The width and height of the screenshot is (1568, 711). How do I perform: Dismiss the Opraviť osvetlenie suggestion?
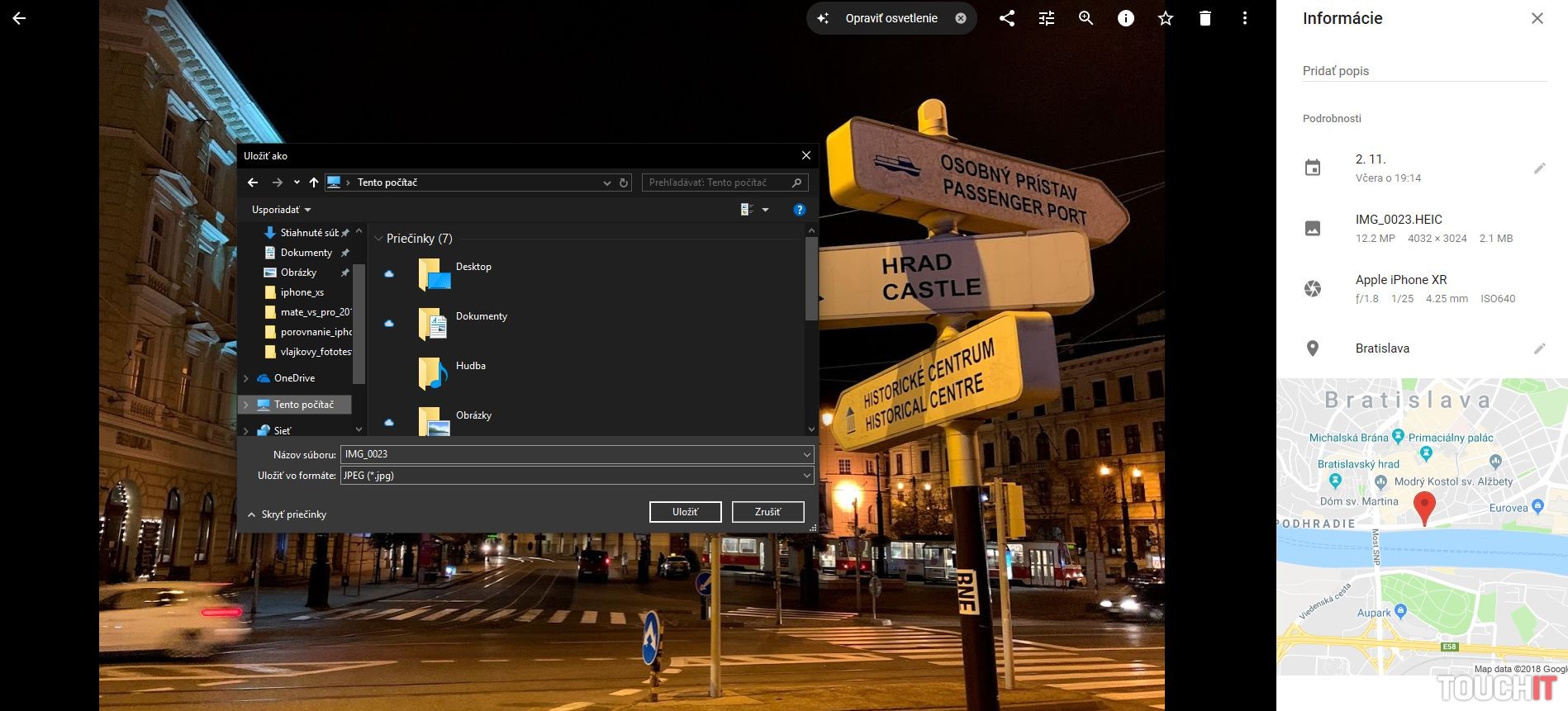coord(960,18)
